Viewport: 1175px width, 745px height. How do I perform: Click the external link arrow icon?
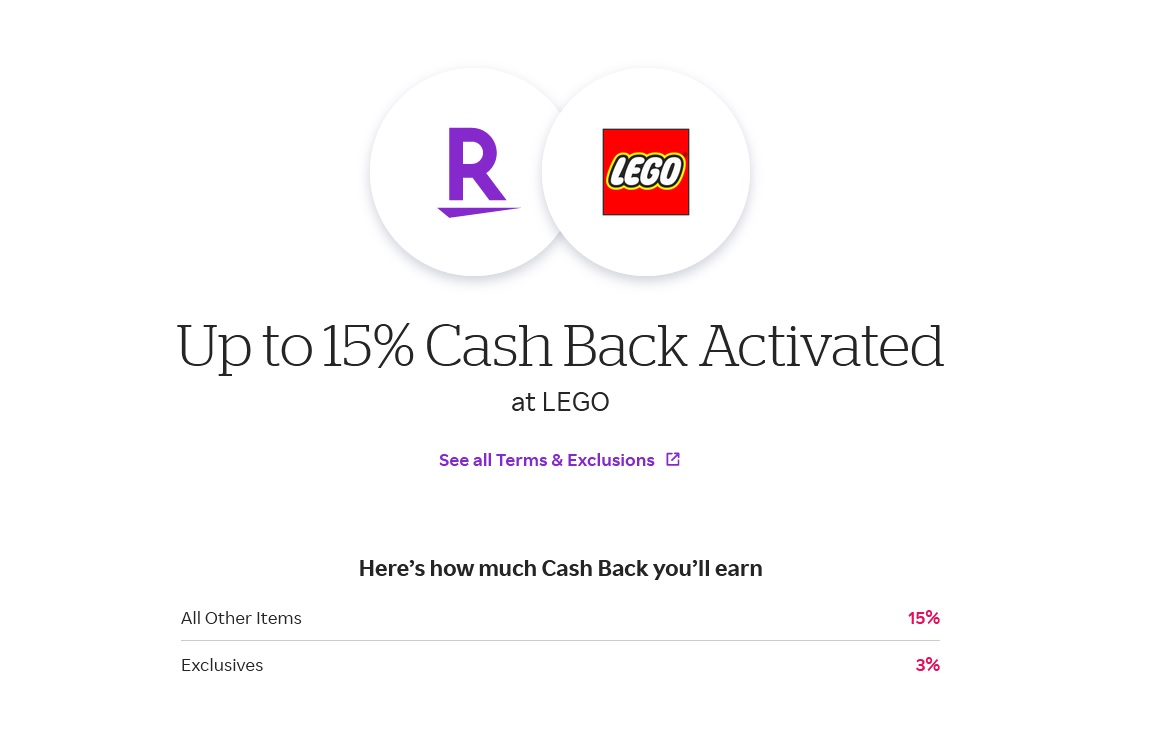click(673, 459)
